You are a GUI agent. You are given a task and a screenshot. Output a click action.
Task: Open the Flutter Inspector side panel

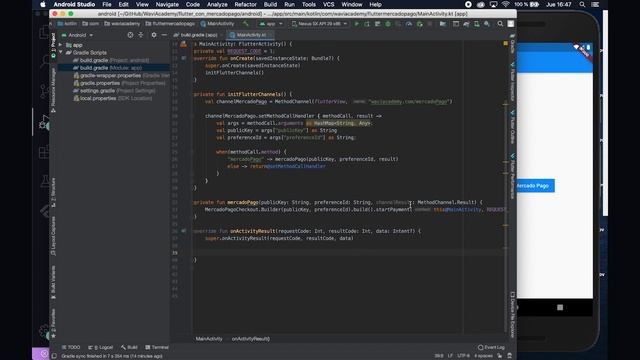(513, 82)
